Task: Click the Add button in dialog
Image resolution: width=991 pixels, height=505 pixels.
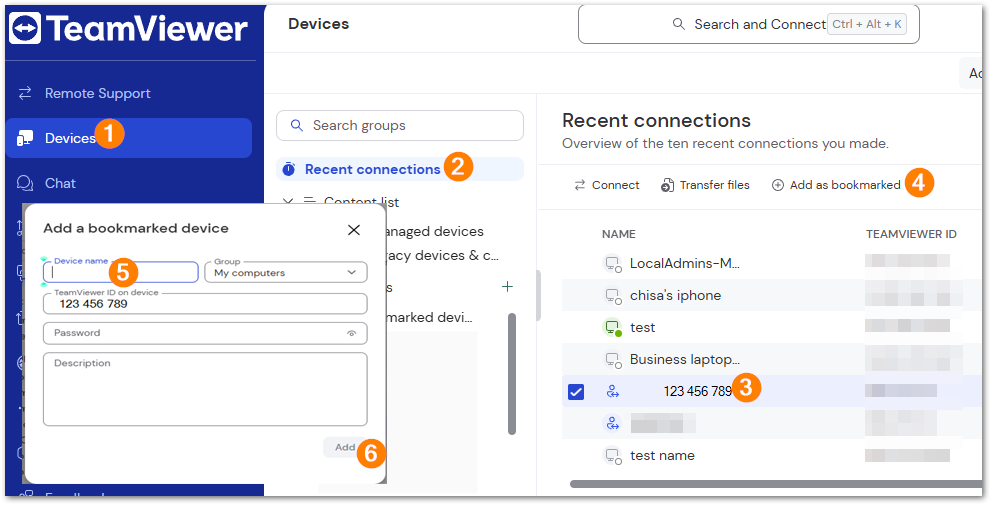Action: [345, 447]
